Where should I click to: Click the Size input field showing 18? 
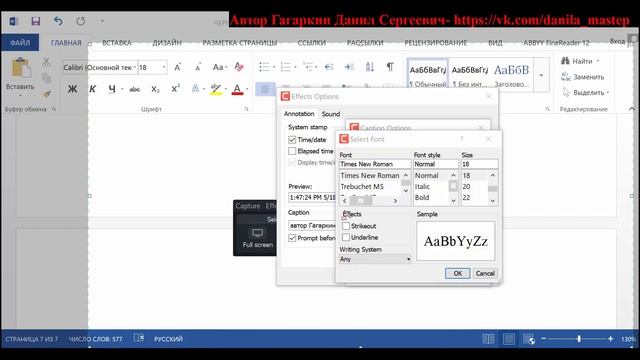479,164
